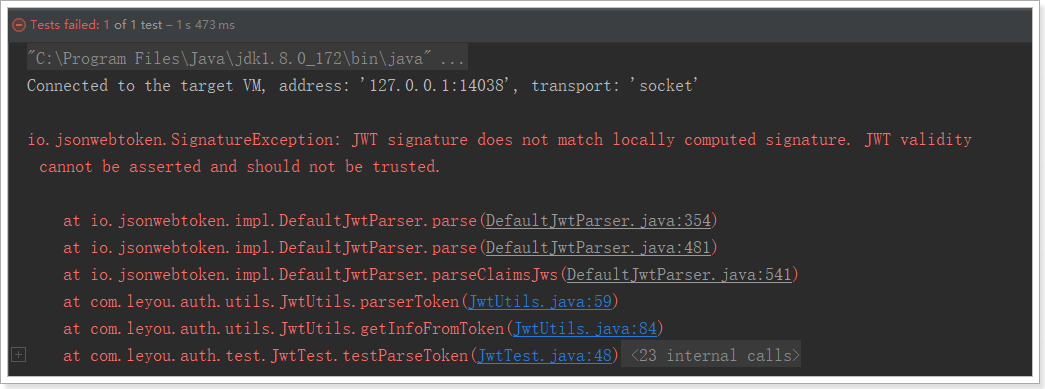1045x389 pixels.
Task: Click the SignatureException message line
Action: (500, 140)
